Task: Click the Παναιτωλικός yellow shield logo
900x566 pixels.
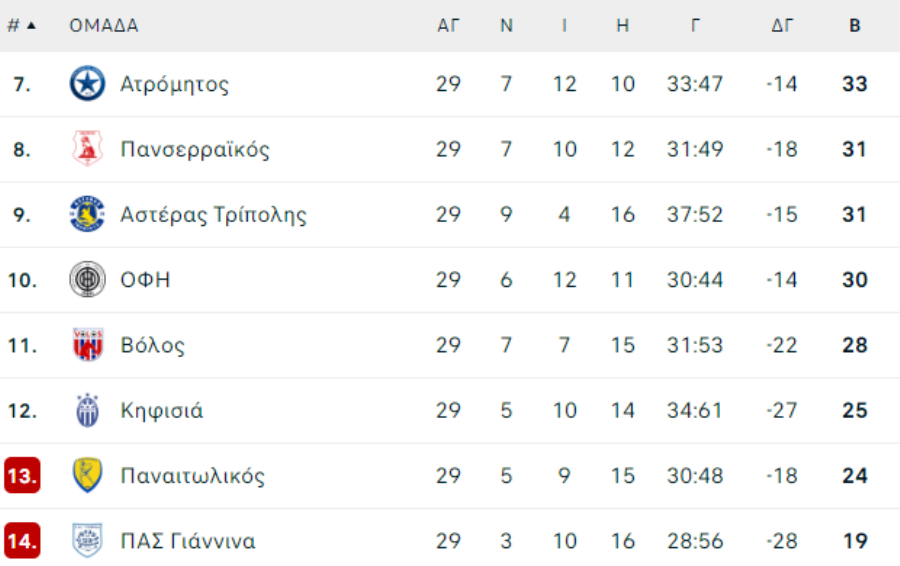Action: point(87,475)
